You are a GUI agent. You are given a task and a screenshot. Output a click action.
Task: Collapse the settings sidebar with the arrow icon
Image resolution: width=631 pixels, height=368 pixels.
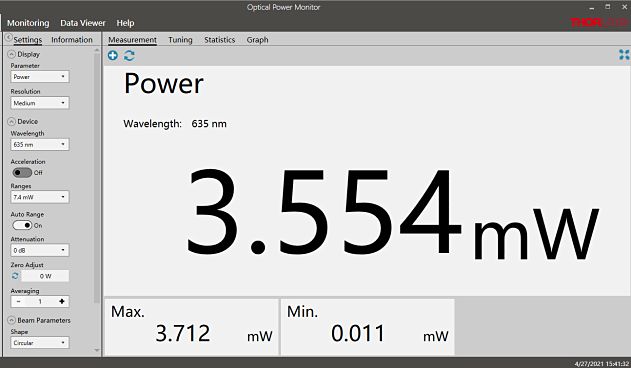tap(8, 38)
